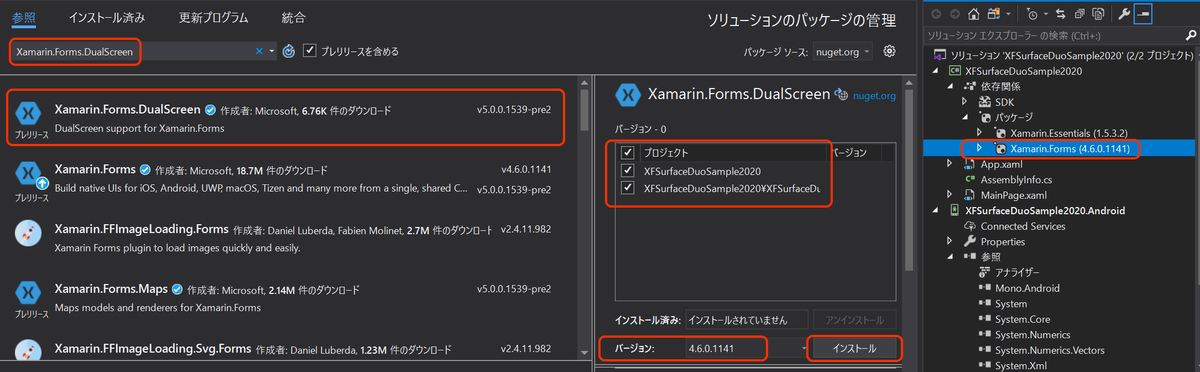The height and width of the screenshot is (372, 1200).
Task: Toggle the include prerelease checkbox
Action: [x=309, y=50]
